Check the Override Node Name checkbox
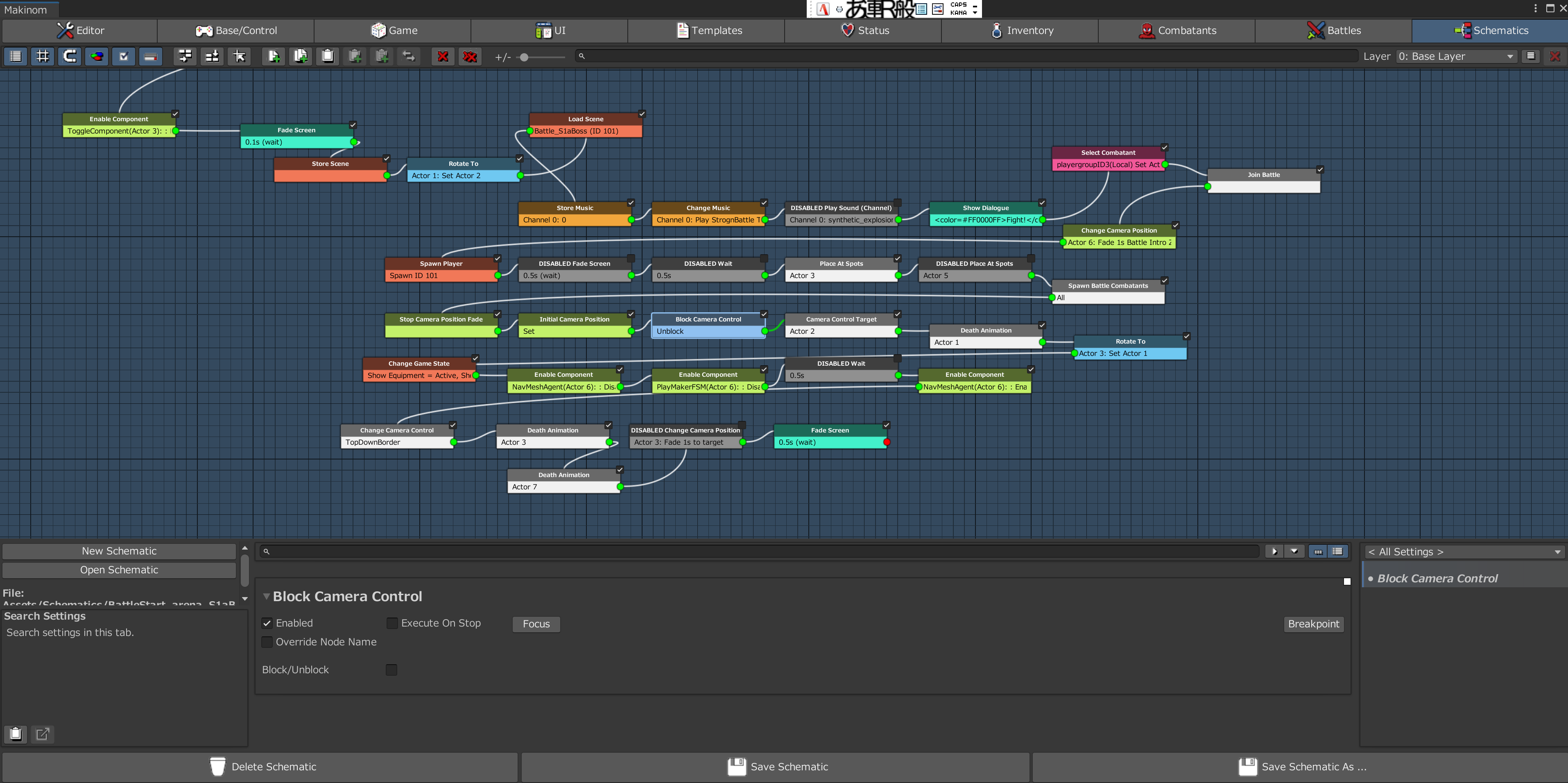The width and height of the screenshot is (1568, 783). click(x=267, y=642)
